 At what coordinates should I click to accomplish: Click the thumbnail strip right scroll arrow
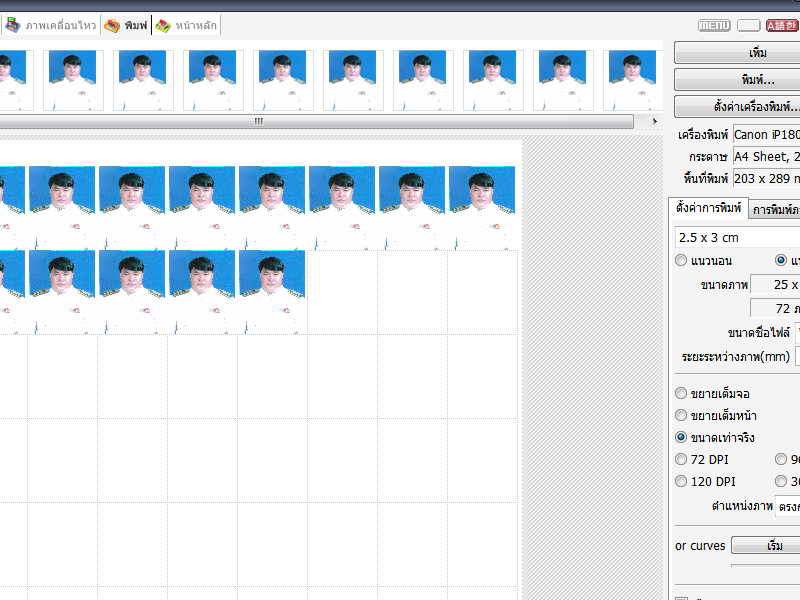coord(655,121)
